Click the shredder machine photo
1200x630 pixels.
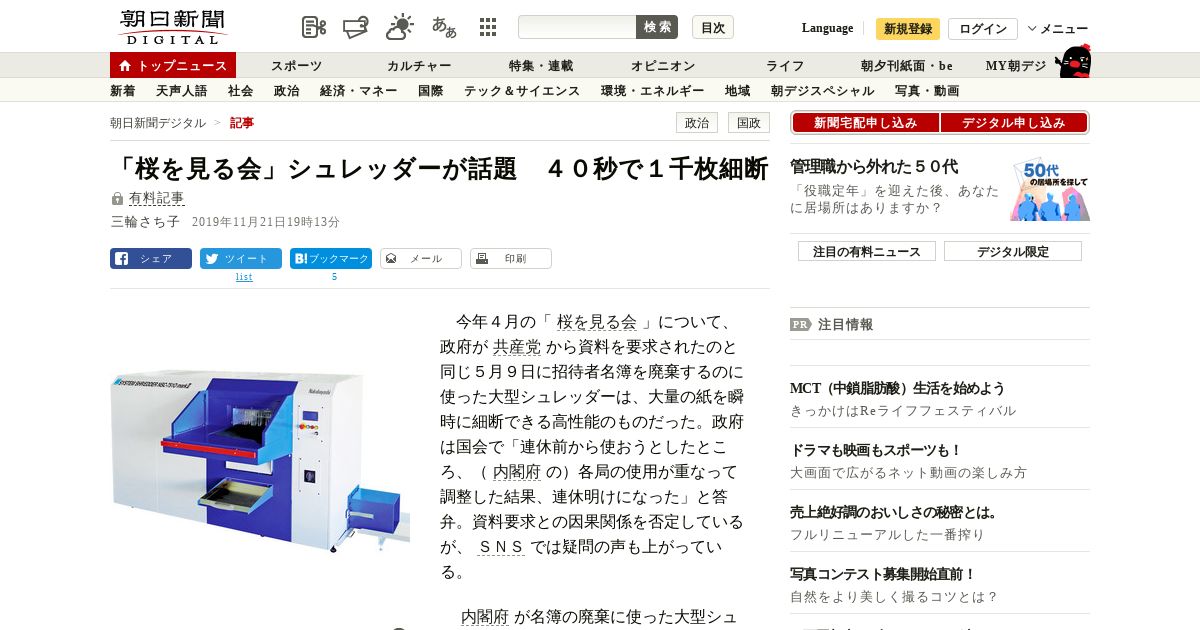click(x=260, y=459)
